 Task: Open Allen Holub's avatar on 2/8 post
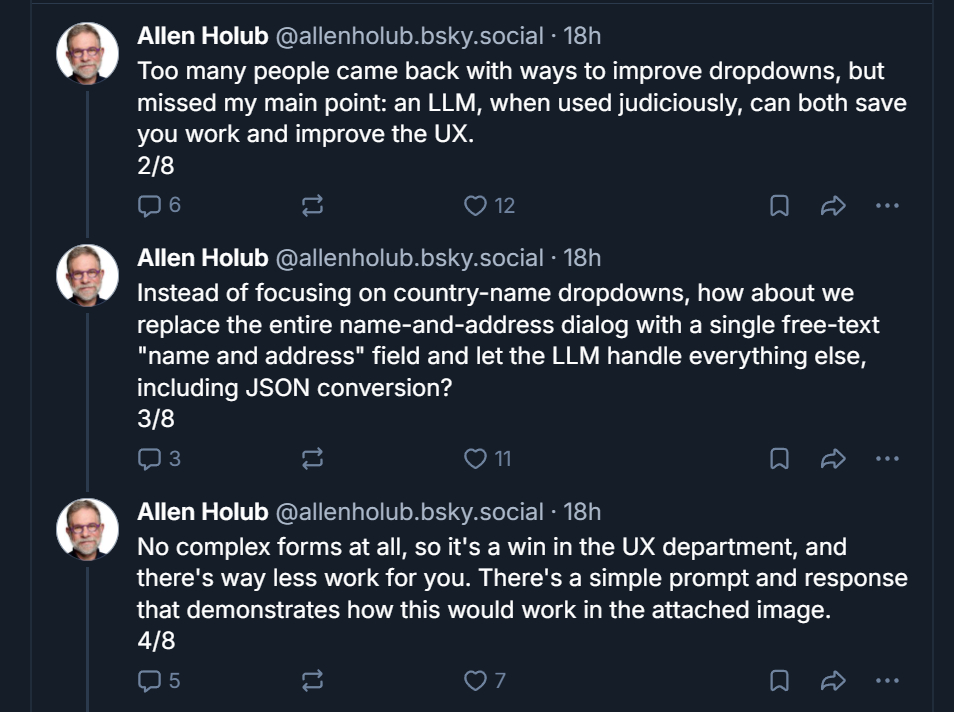pyautogui.click(x=88, y=52)
